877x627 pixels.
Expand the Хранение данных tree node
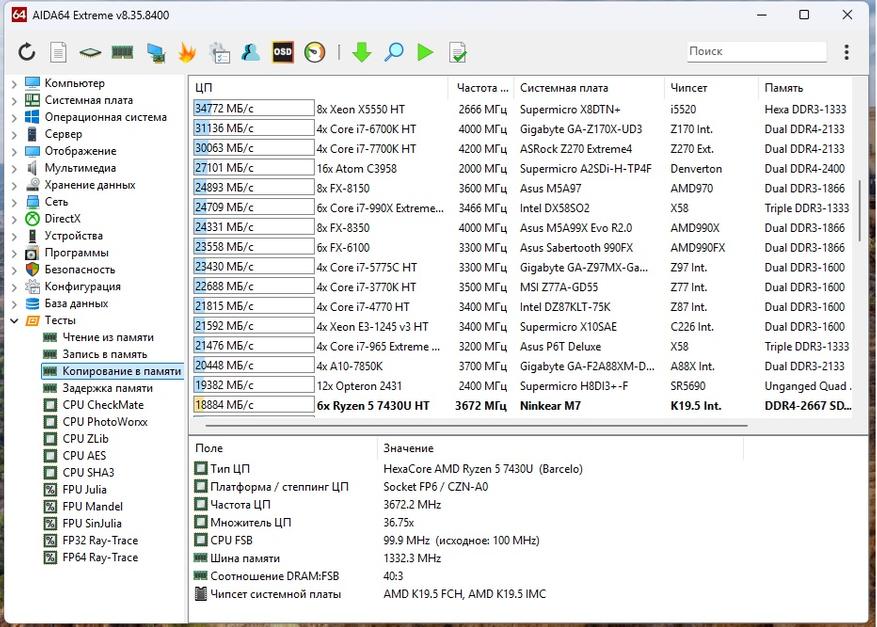click(15, 185)
